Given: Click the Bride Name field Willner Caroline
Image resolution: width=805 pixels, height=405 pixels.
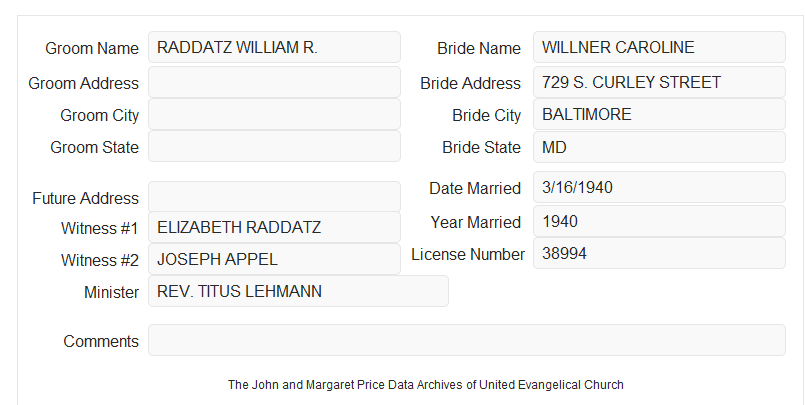Looking at the screenshot, I should coord(659,47).
